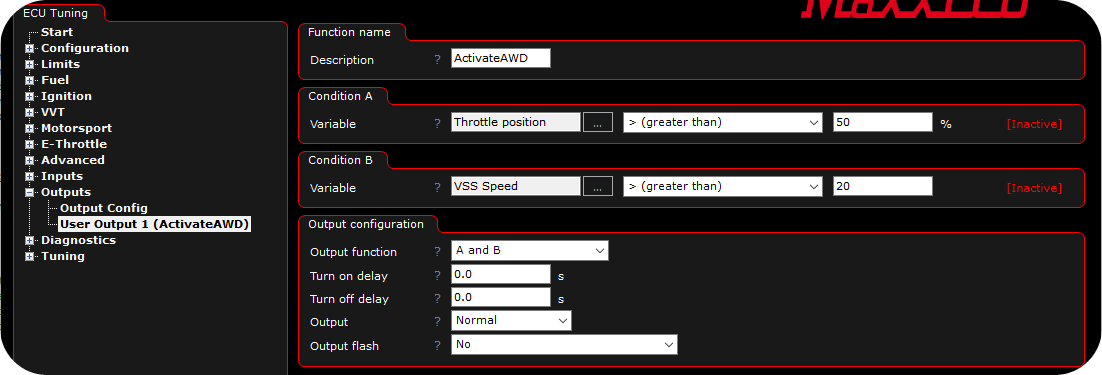Viewport: 1102px width, 375px height.
Task: Show help for Output function
Action: tap(437, 251)
